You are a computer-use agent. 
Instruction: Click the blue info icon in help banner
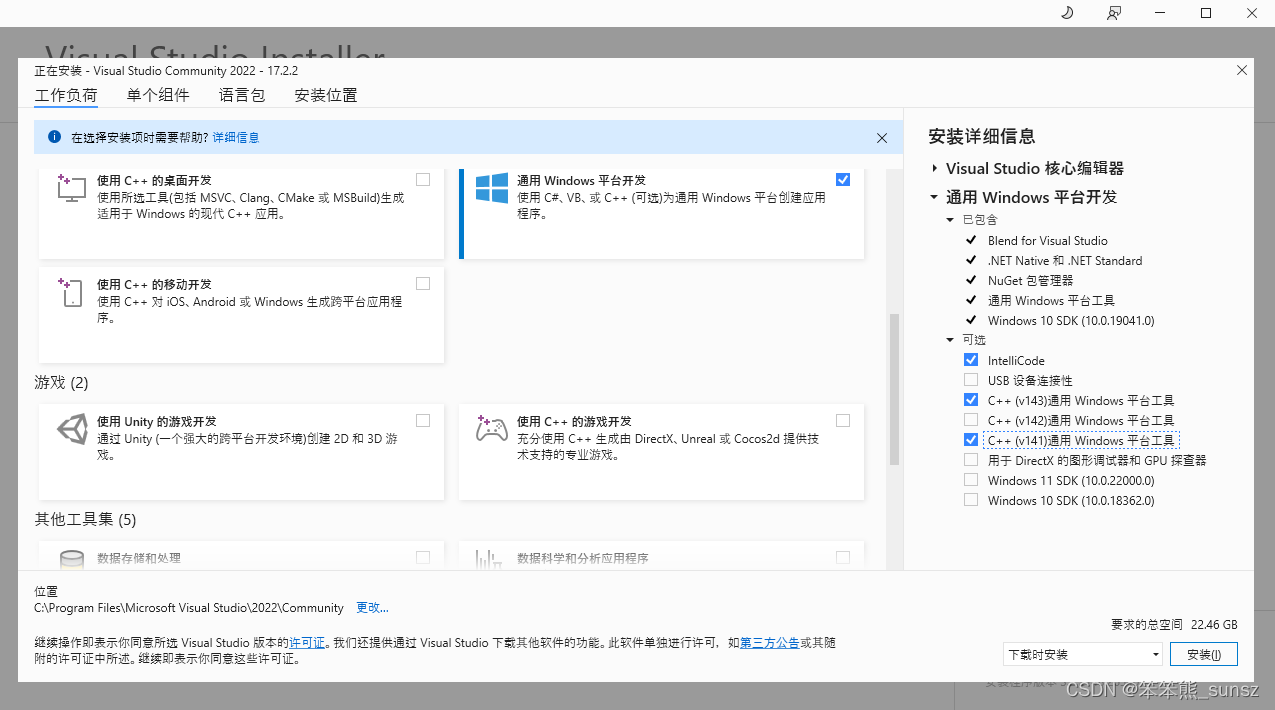(x=55, y=137)
